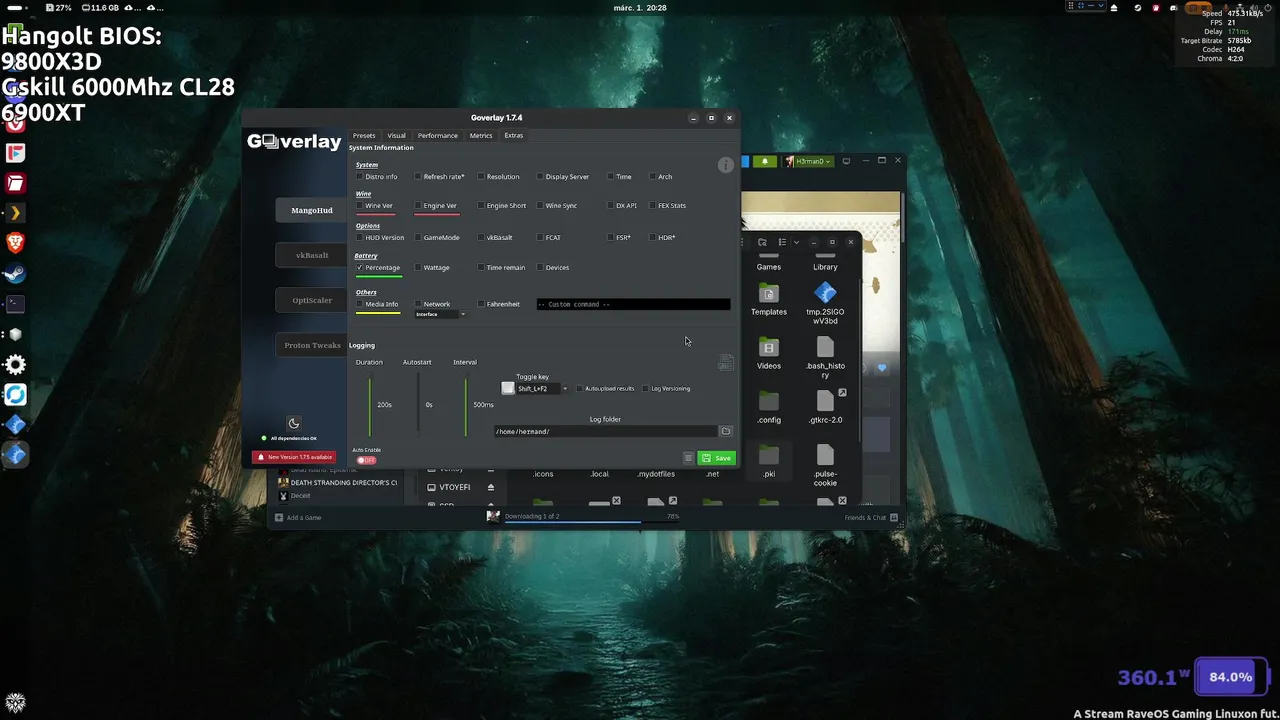The height and width of the screenshot is (720, 1280).
Task: Open the Videos folder in file manager
Action: click(x=768, y=354)
